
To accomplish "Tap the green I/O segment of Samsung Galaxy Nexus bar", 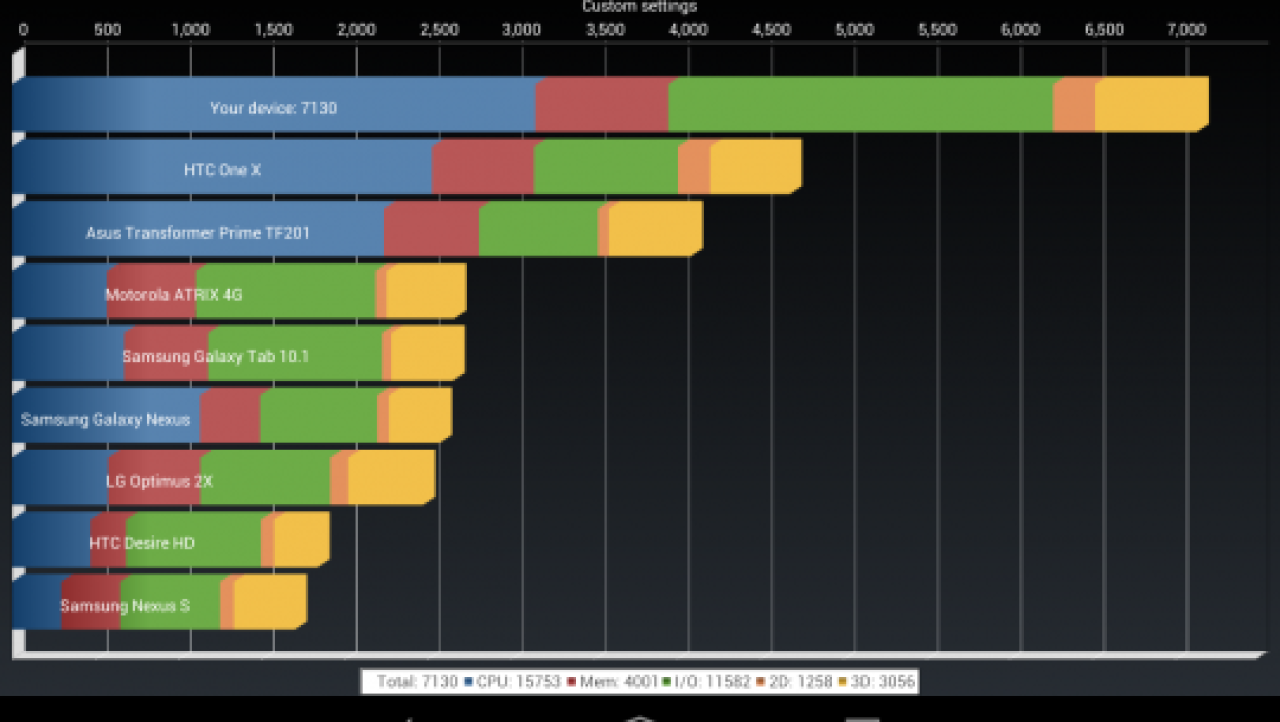I will [319, 415].
